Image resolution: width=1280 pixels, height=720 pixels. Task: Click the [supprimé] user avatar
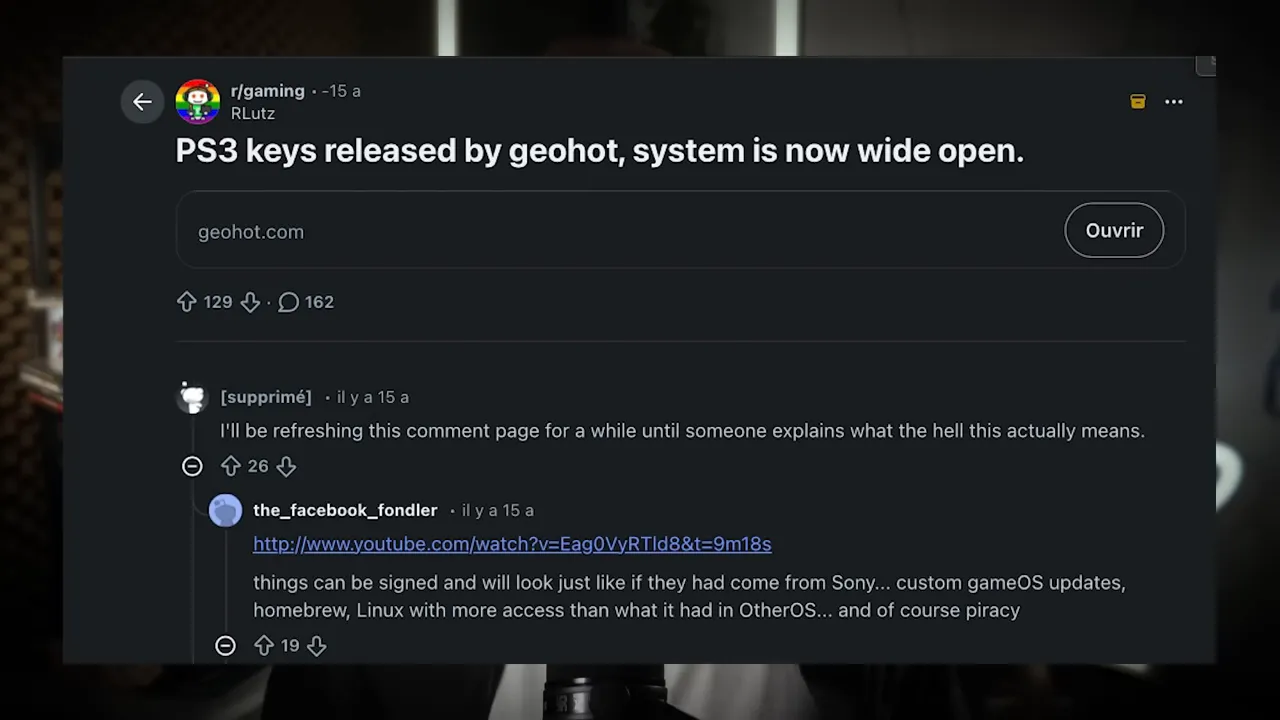coord(191,397)
